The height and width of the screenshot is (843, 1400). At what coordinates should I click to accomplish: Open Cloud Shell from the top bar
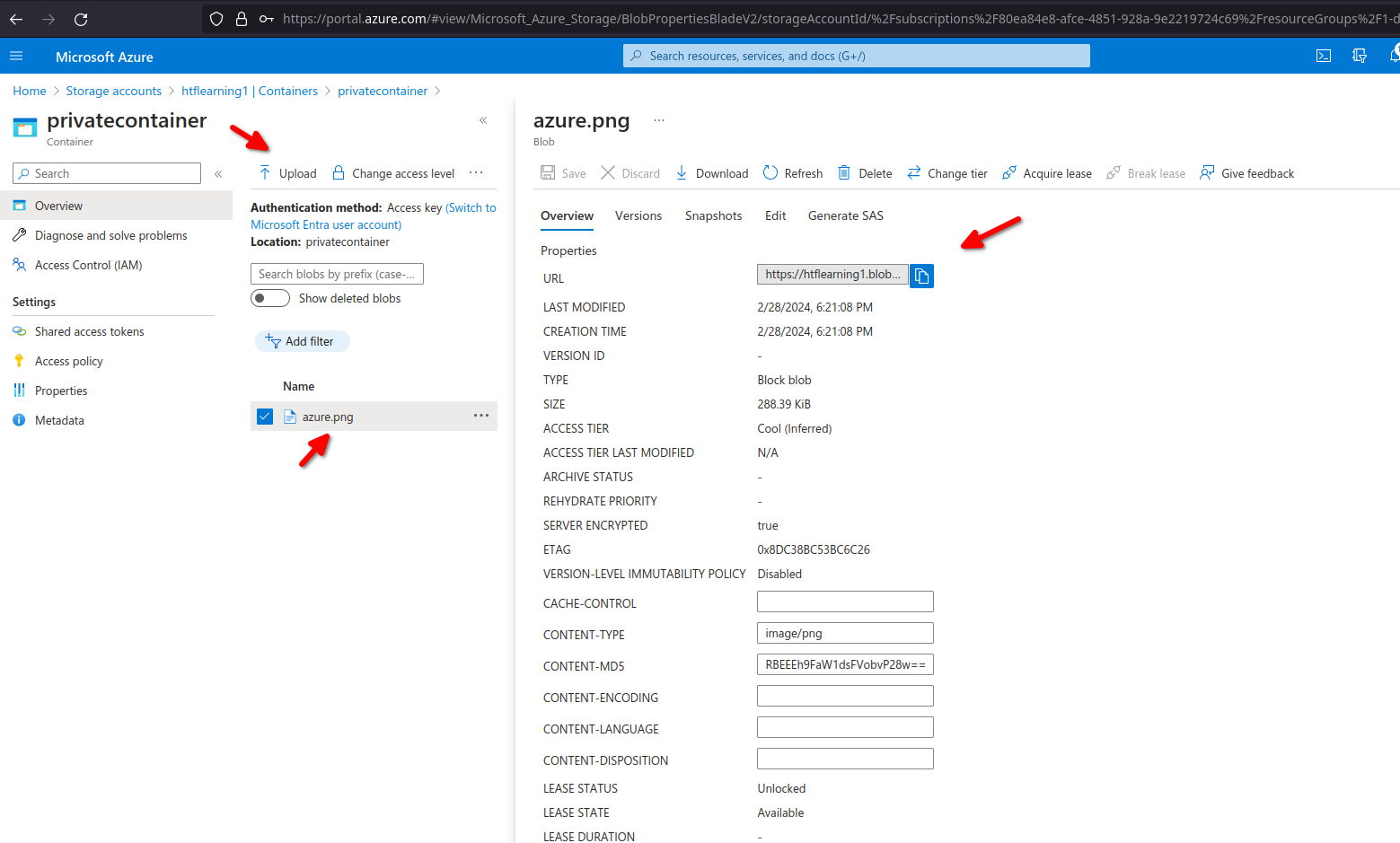coord(1323,56)
